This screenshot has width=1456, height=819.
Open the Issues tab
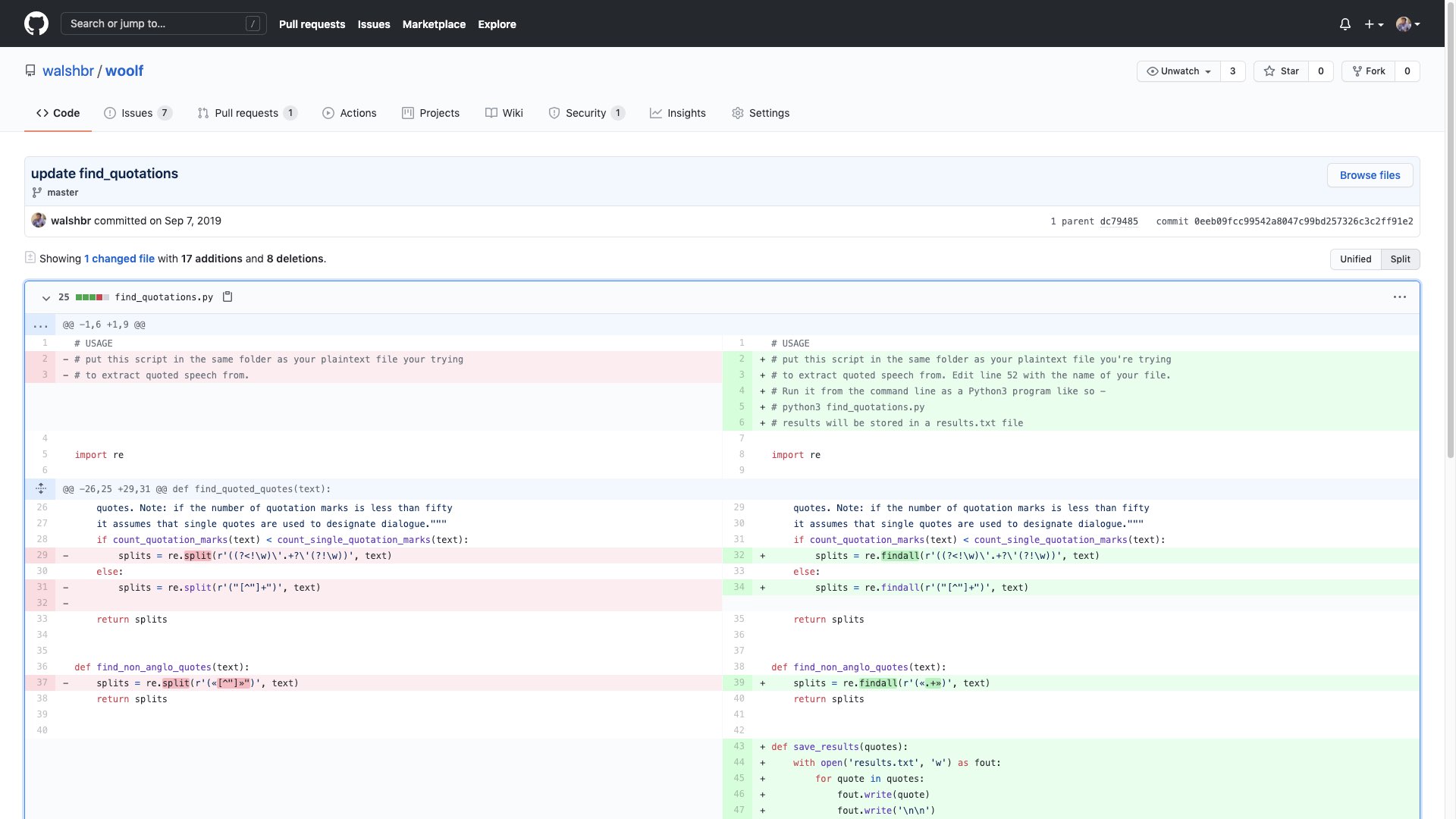[137, 113]
